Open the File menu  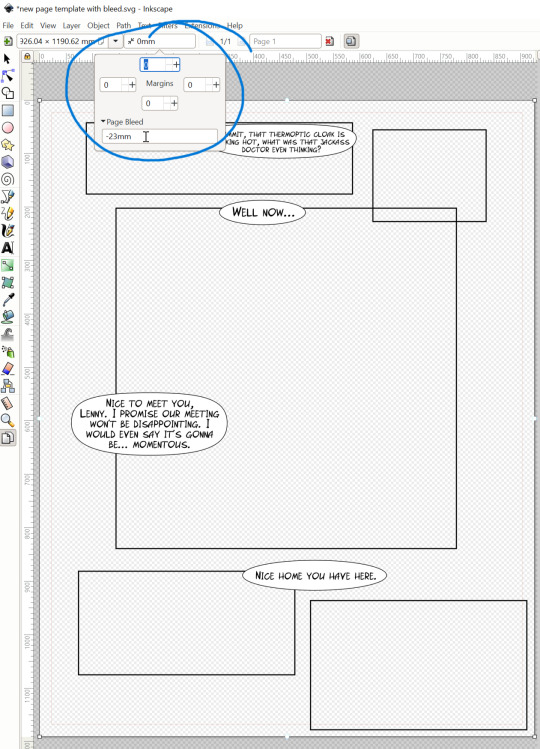pyautogui.click(x=8, y=25)
